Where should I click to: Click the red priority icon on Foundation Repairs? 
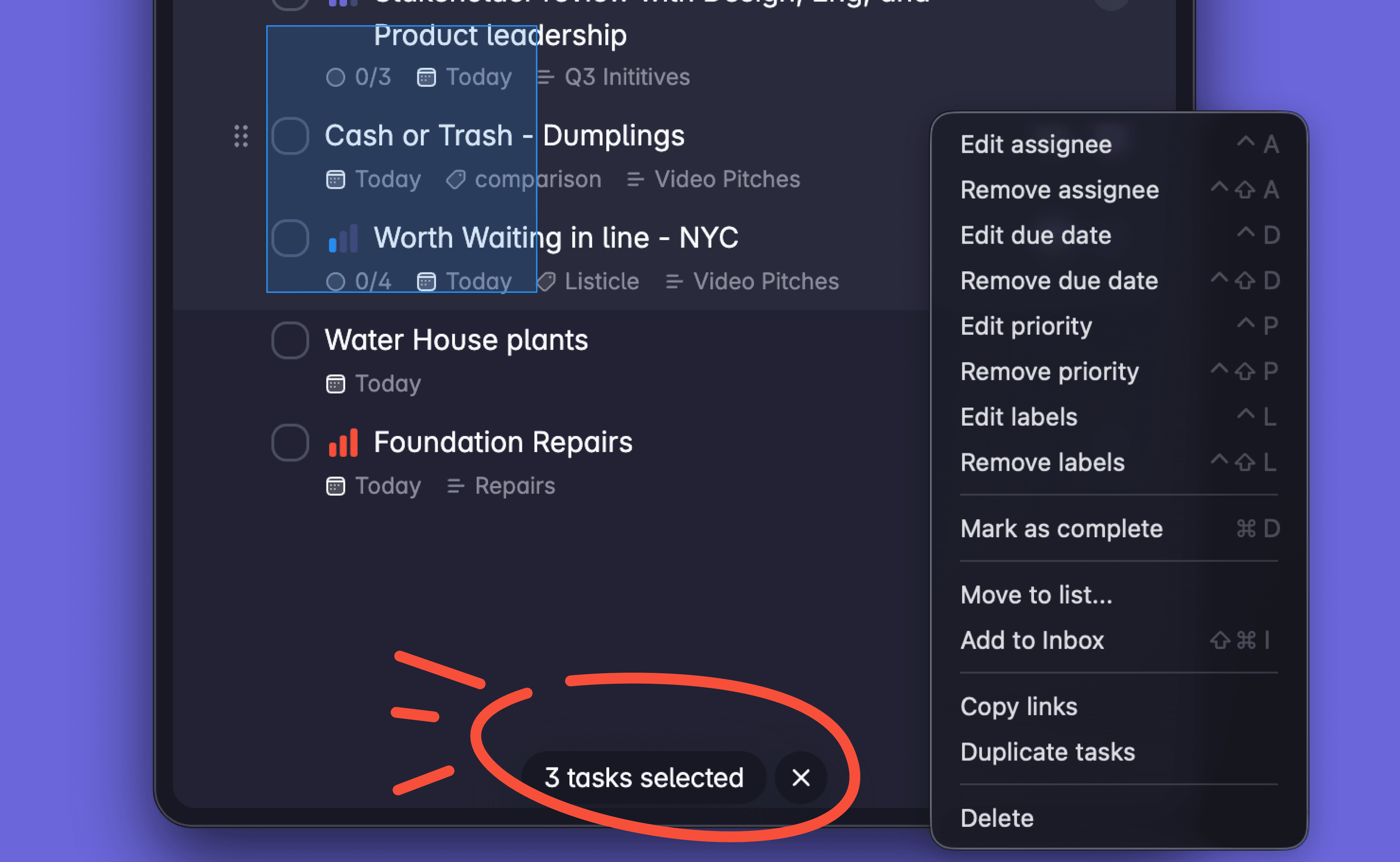click(x=343, y=442)
